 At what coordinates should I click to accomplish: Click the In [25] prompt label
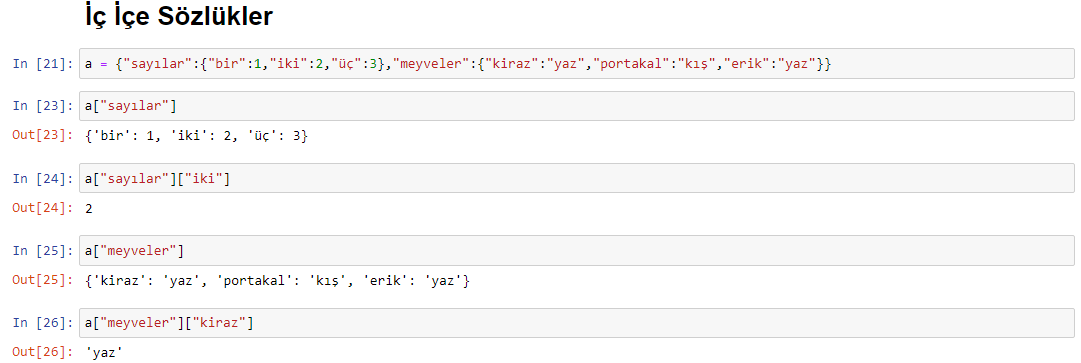click(x=43, y=251)
